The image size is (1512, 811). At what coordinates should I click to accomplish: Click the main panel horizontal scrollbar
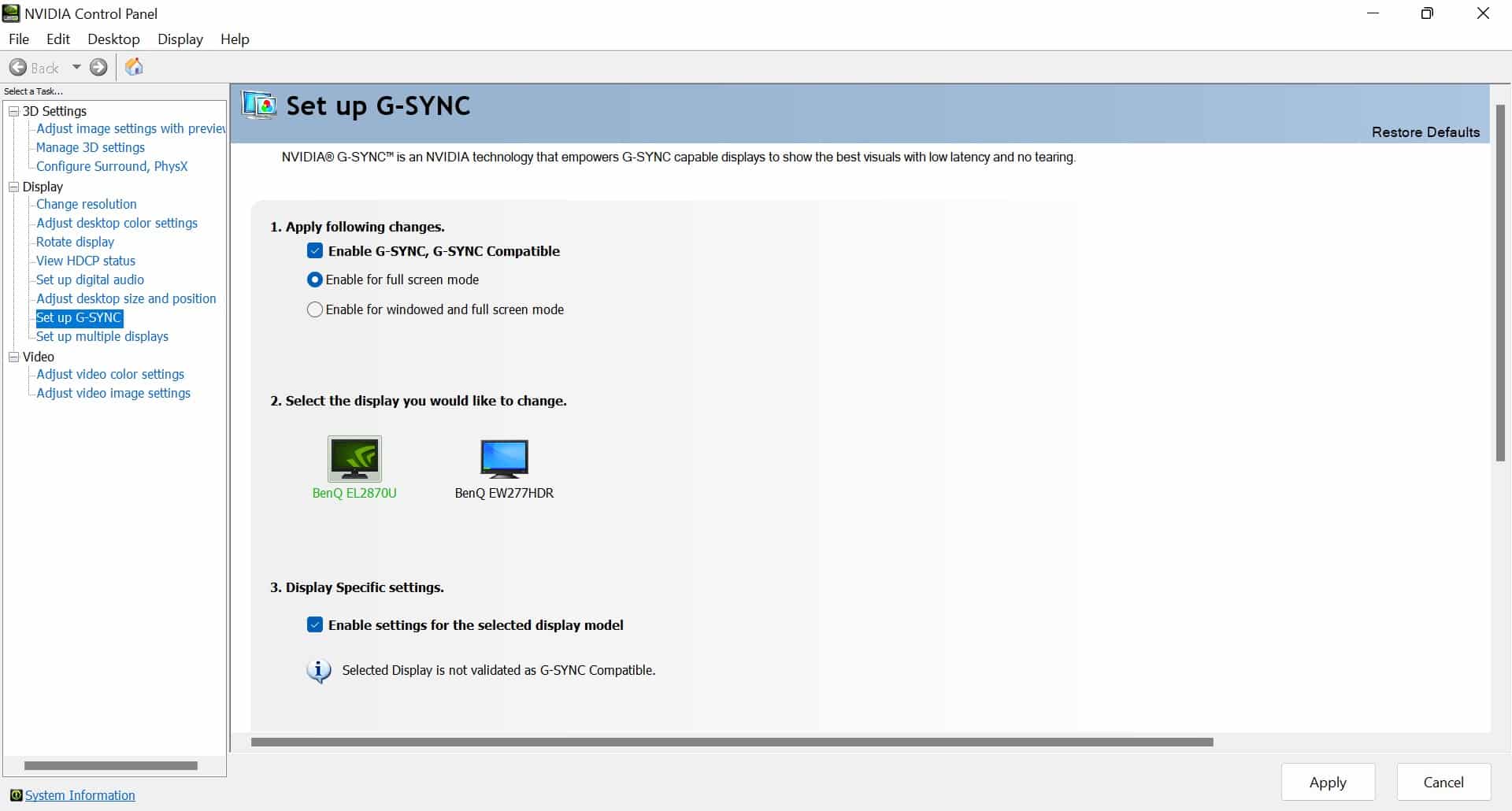coord(732,742)
